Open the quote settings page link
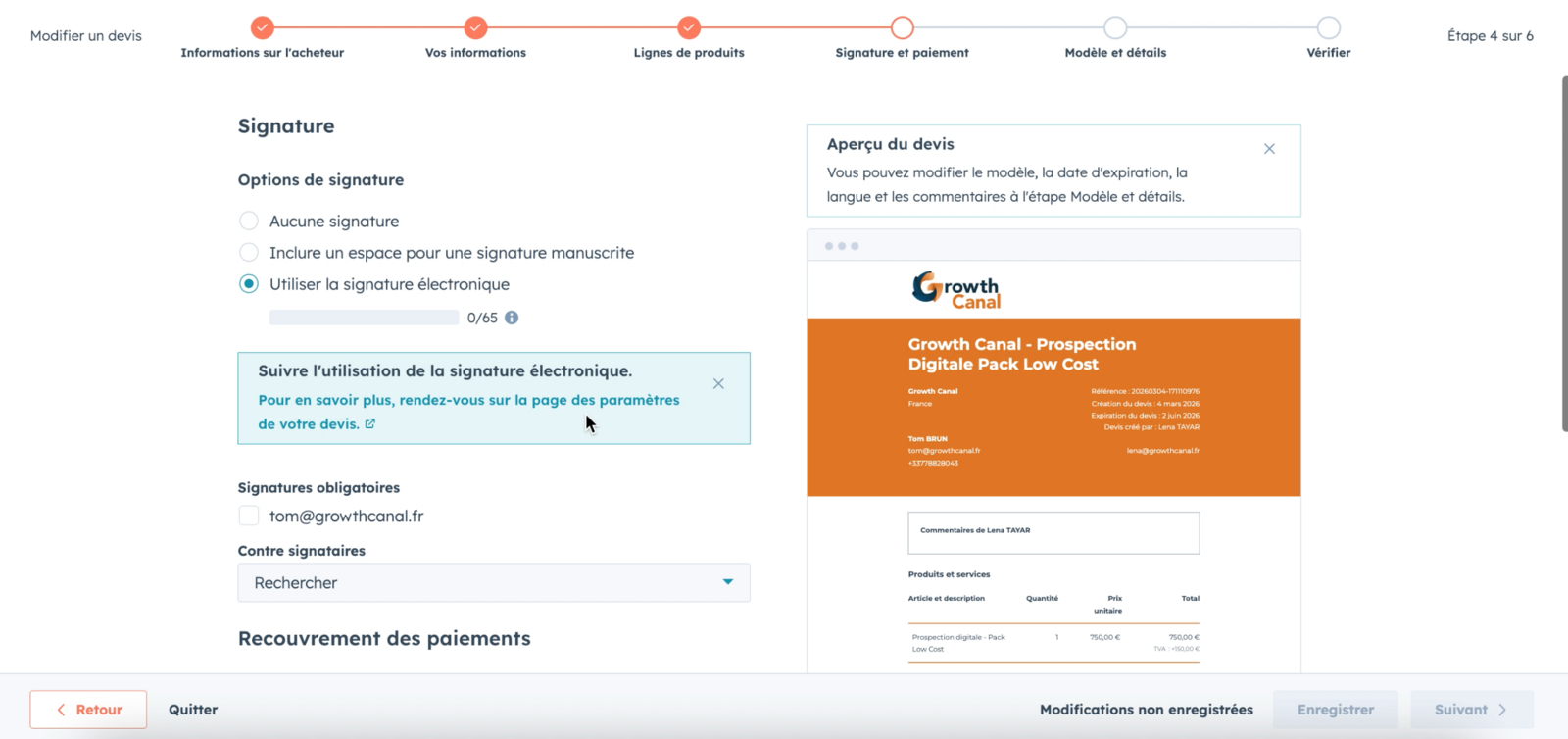1568x739 pixels. [x=468, y=412]
